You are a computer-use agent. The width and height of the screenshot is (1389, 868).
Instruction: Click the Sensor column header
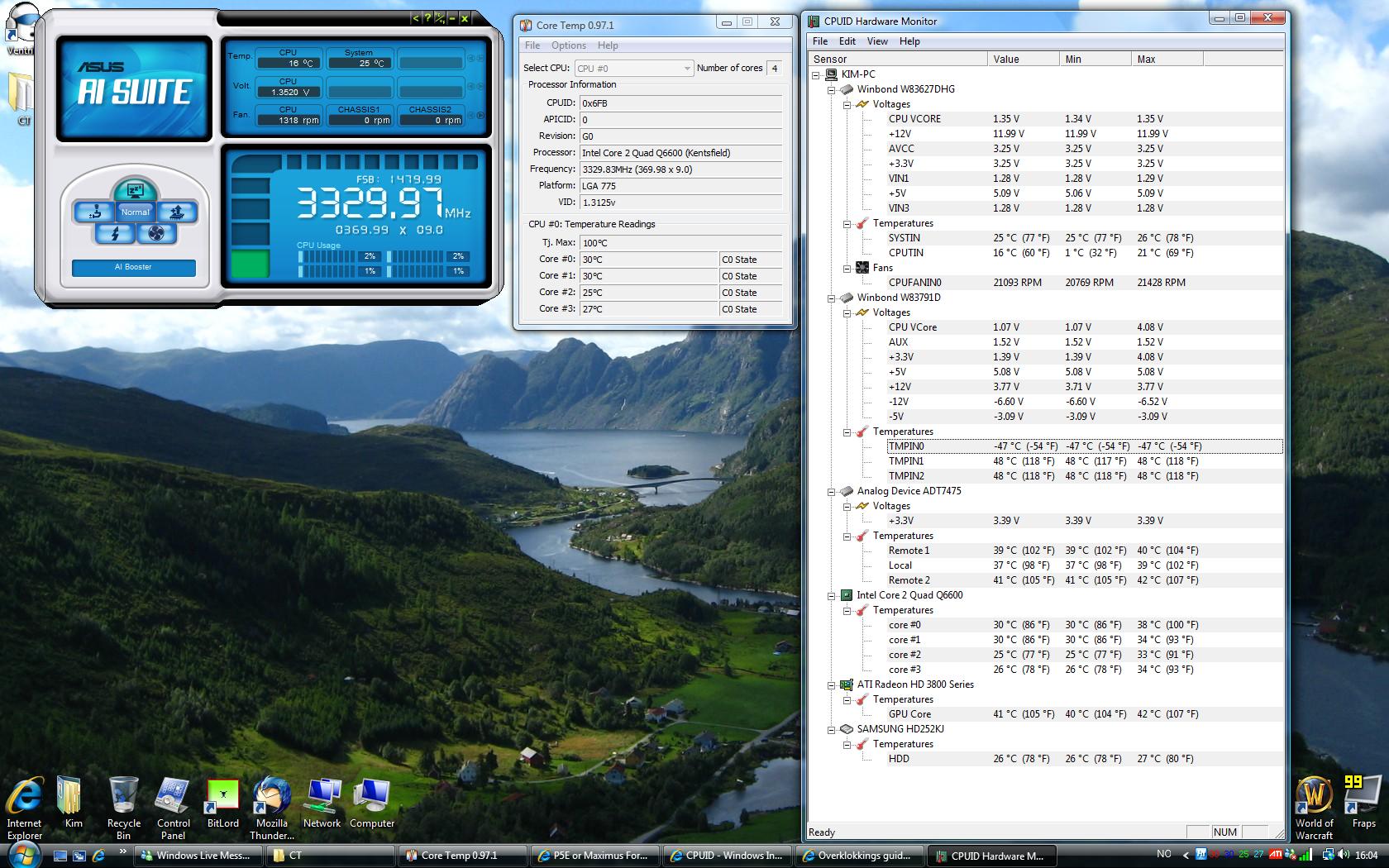coord(899,59)
